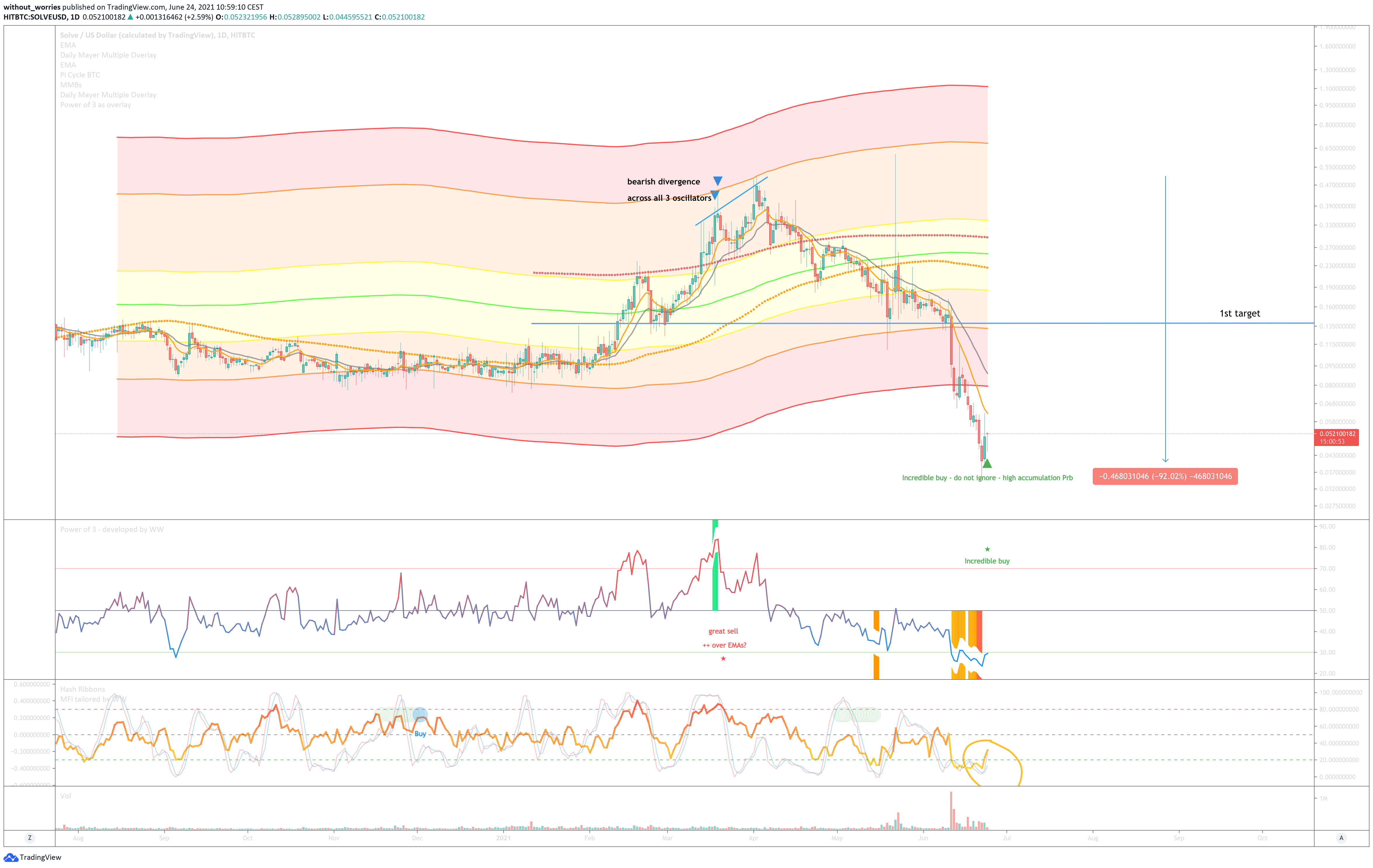Click the 'Hash Ribbons' indicator label

(83, 689)
